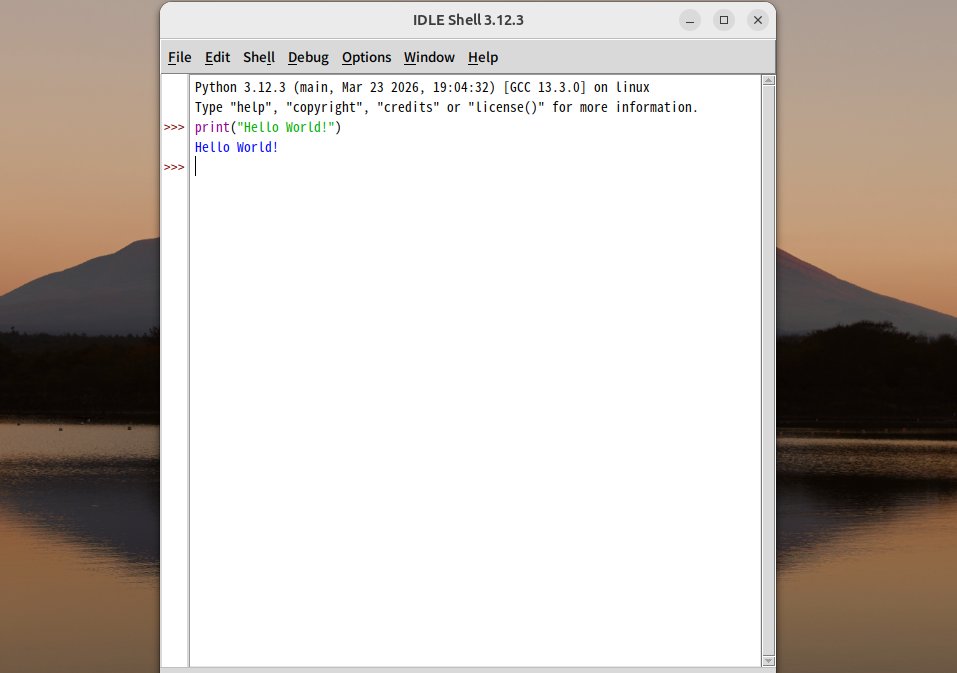Open the Shell menu
Image resolution: width=957 pixels, height=673 pixels.
(259, 57)
